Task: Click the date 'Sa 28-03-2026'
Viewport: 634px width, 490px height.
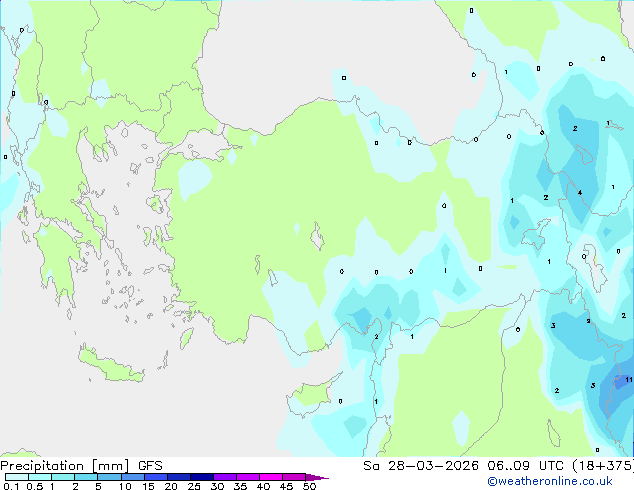Action: [421, 466]
